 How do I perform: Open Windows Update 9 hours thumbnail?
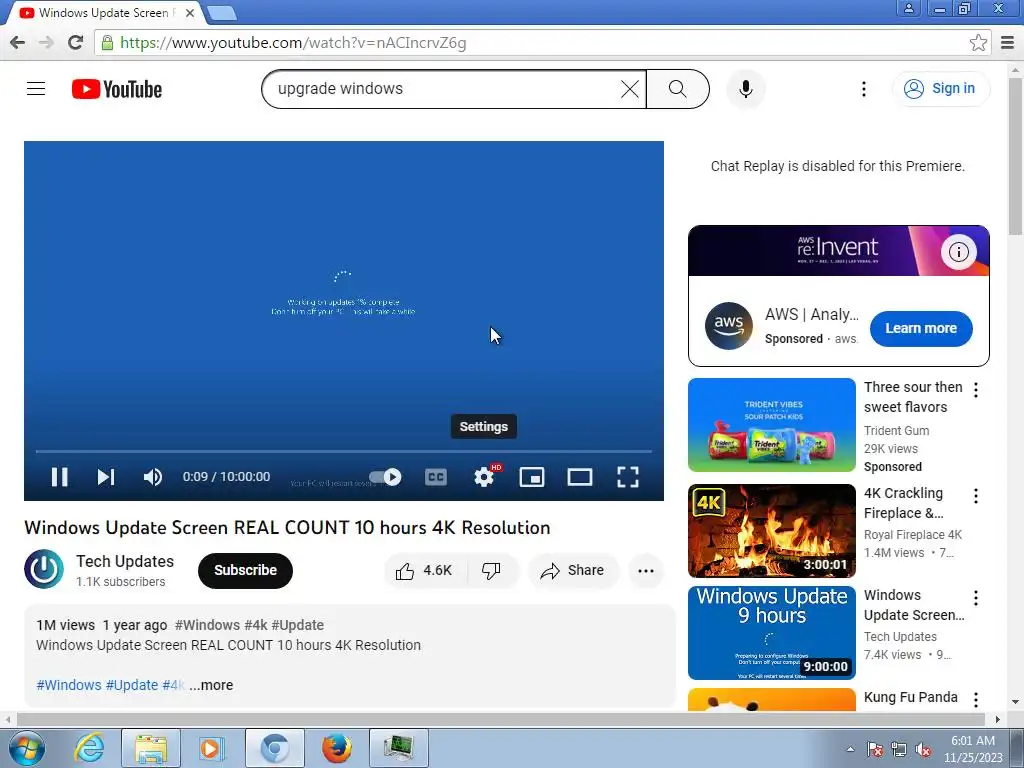point(772,633)
